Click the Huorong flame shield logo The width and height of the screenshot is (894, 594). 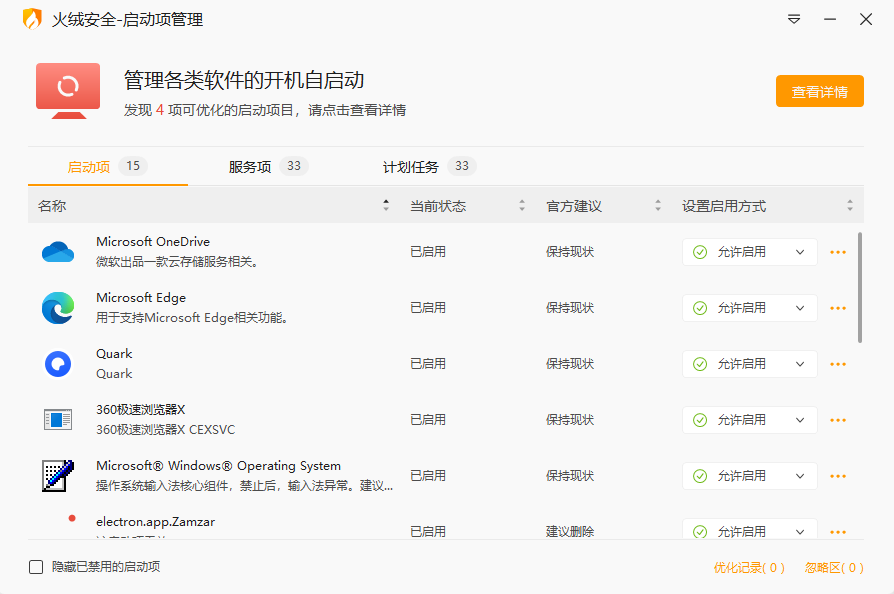tap(32, 19)
